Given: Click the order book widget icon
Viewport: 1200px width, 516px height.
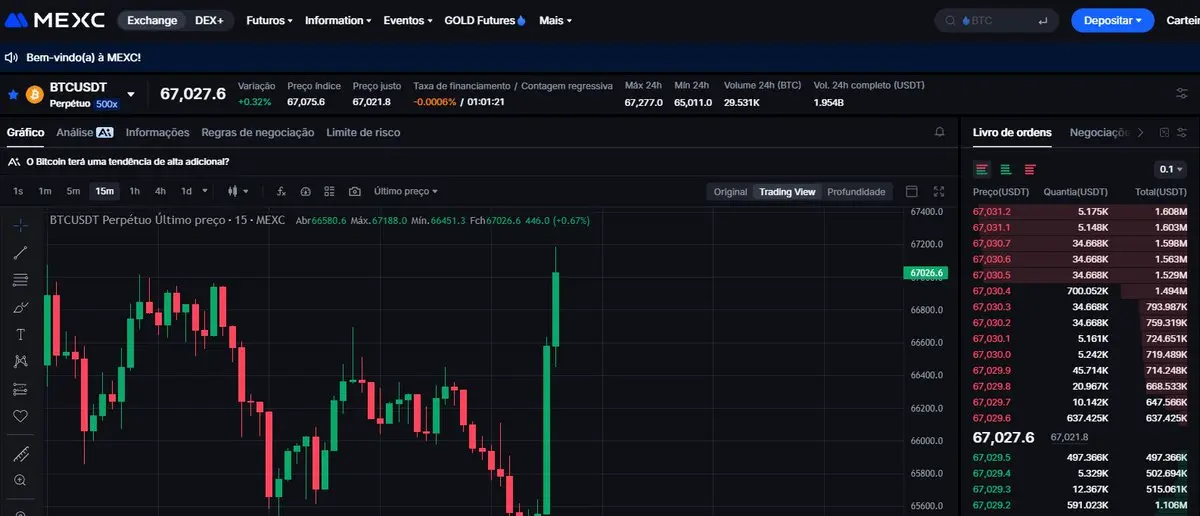Looking at the screenshot, I should tap(1165, 132).
